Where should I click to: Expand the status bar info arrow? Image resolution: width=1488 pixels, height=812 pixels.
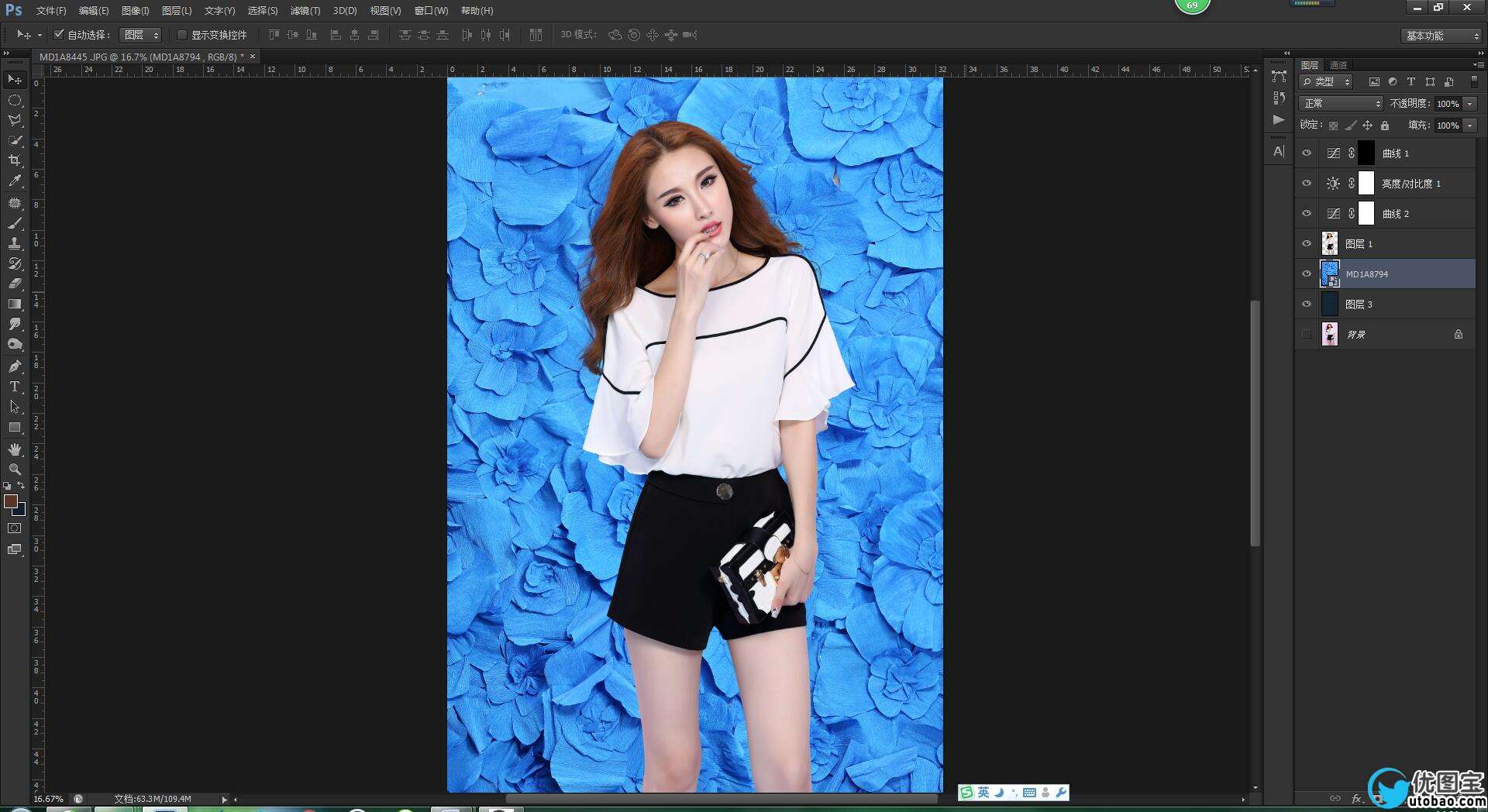[x=225, y=799]
